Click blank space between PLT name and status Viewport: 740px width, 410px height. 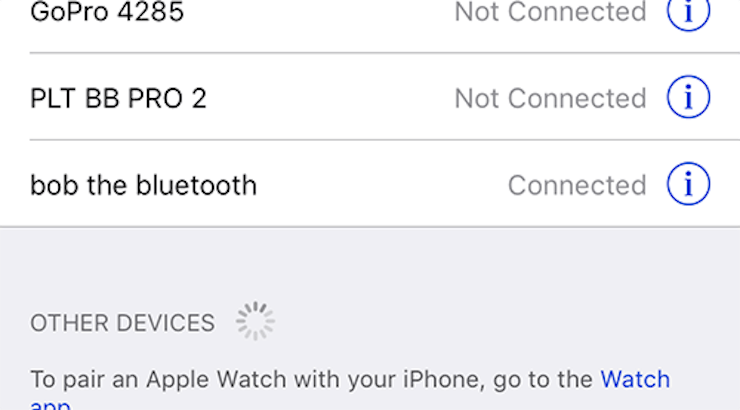[x=330, y=98]
